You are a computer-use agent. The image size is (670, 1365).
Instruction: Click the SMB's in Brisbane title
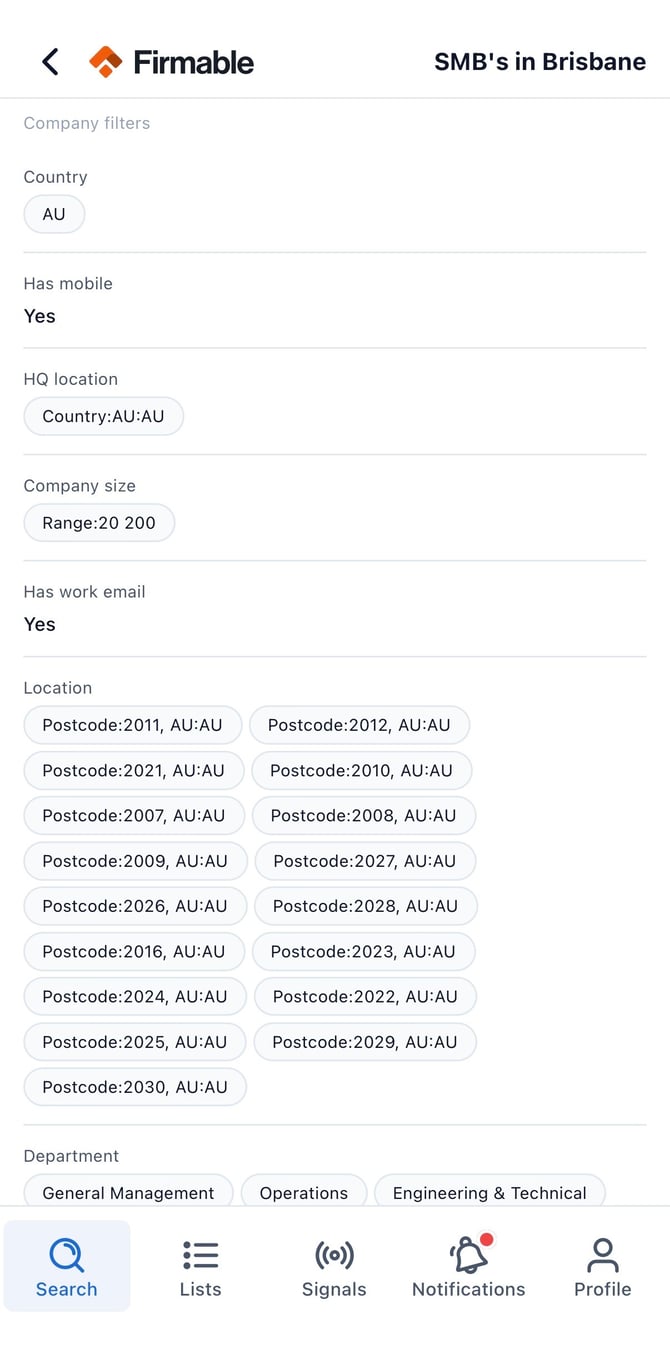[x=540, y=62]
